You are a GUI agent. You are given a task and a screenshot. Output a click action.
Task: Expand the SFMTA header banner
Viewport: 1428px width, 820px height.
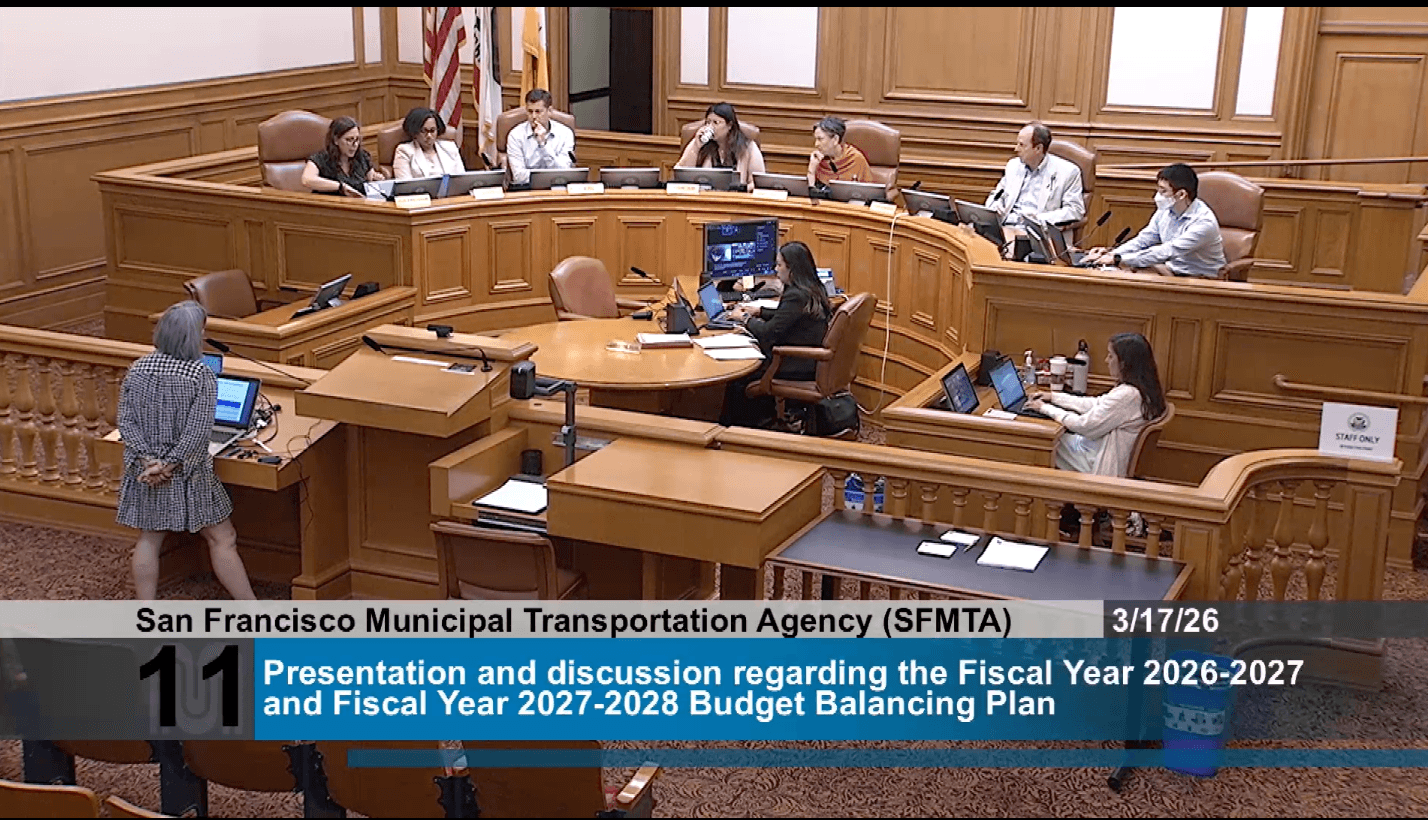point(575,620)
